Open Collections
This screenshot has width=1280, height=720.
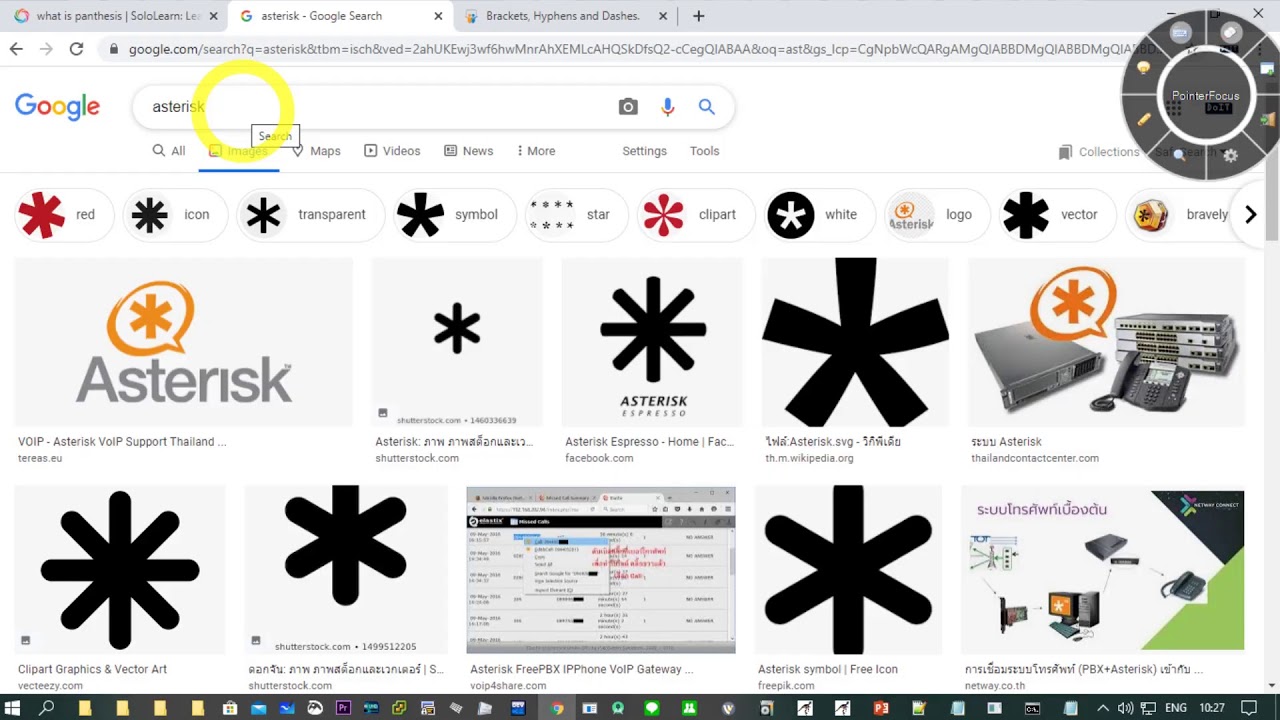(1099, 152)
